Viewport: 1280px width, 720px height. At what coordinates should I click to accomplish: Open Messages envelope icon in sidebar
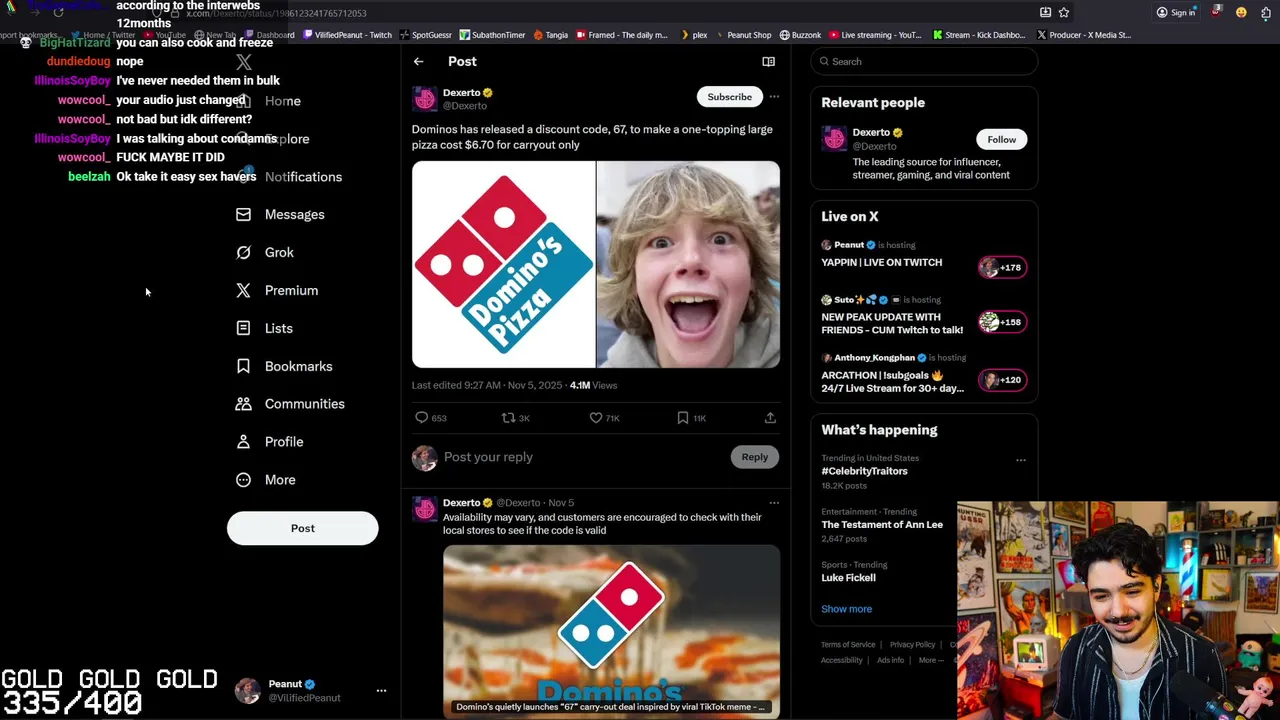tap(243, 214)
